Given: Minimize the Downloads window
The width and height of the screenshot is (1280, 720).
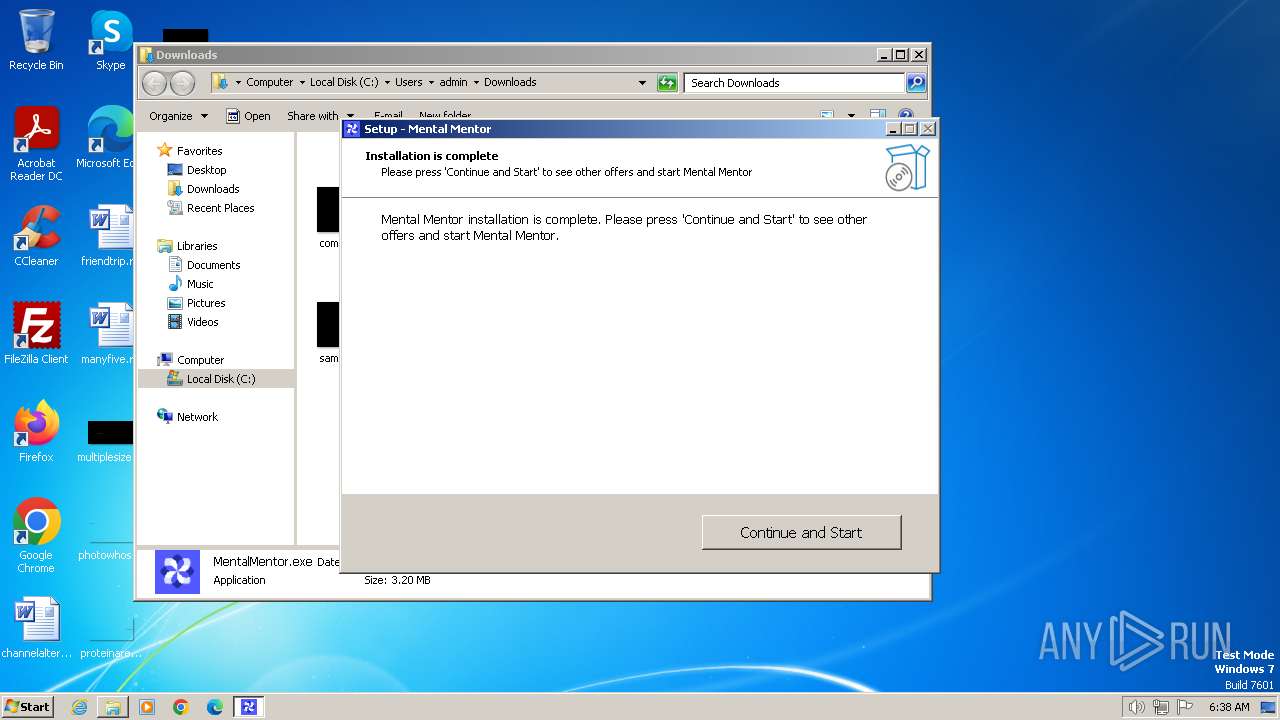Looking at the screenshot, I should click(883, 55).
